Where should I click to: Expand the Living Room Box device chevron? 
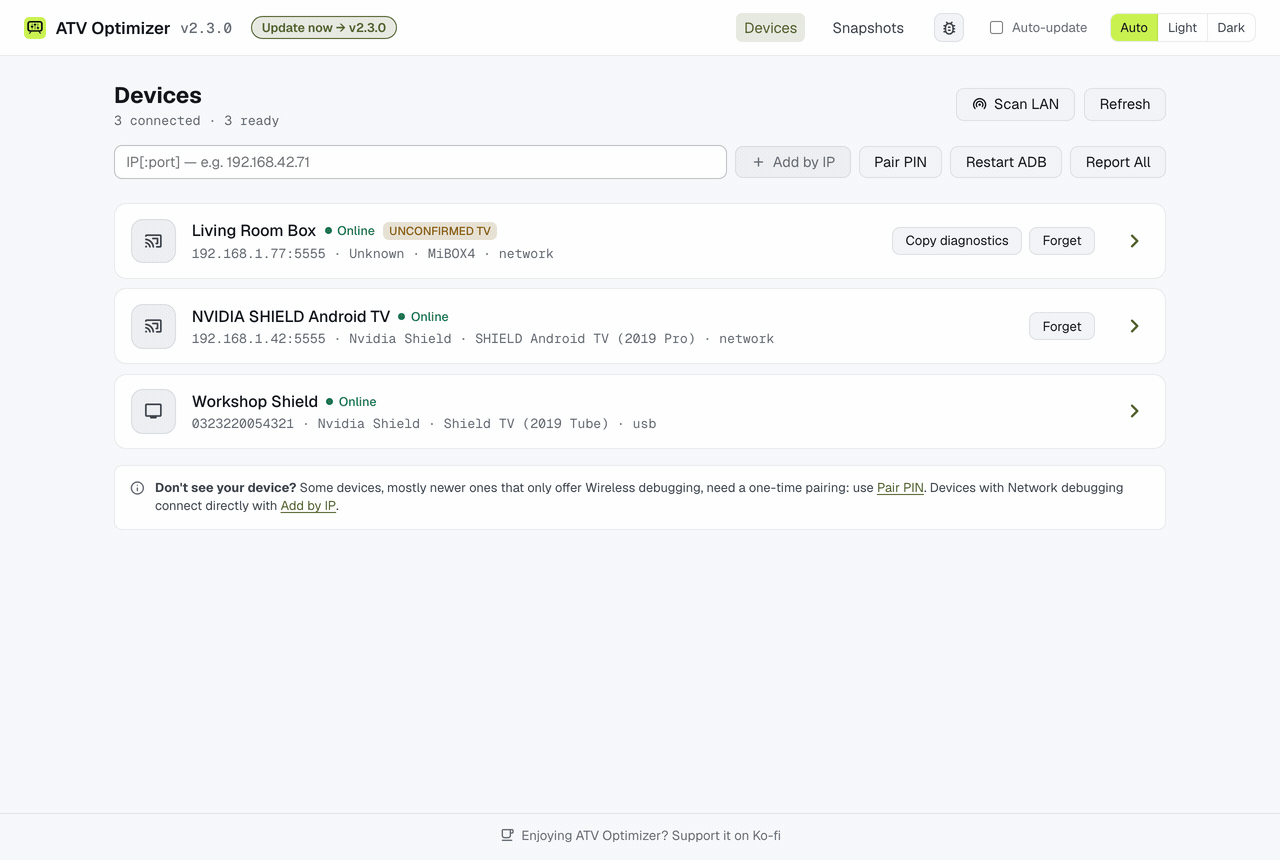tap(1134, 241)
